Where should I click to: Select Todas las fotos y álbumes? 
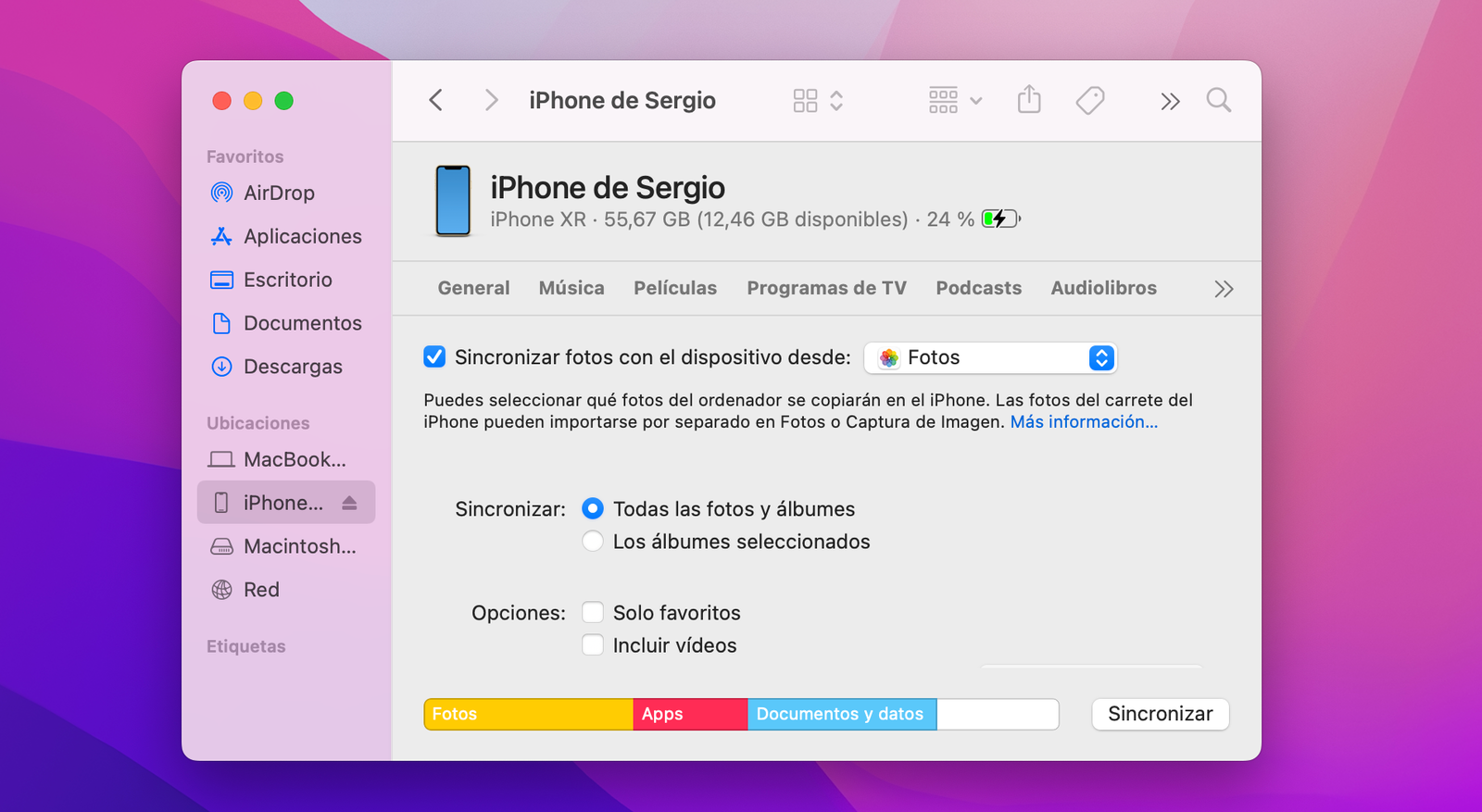[x=593, y=508]
